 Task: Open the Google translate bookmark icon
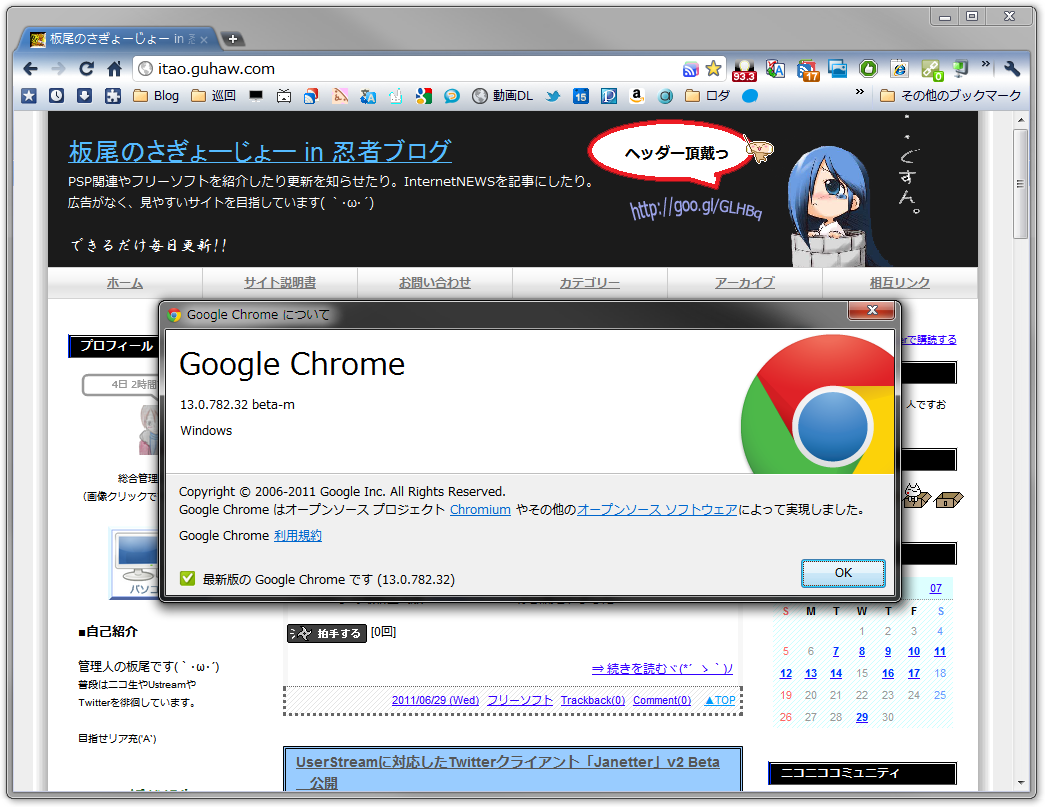pyautogui.click(x=368, y=97)
